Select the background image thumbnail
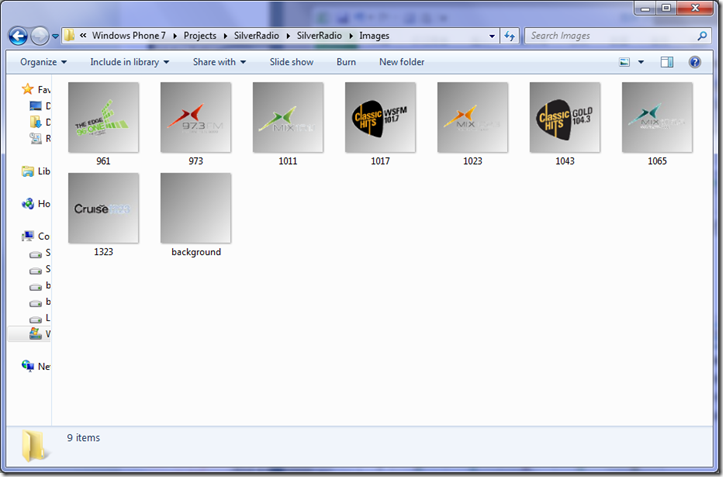723x477 pixels. [x=196, y=209]
